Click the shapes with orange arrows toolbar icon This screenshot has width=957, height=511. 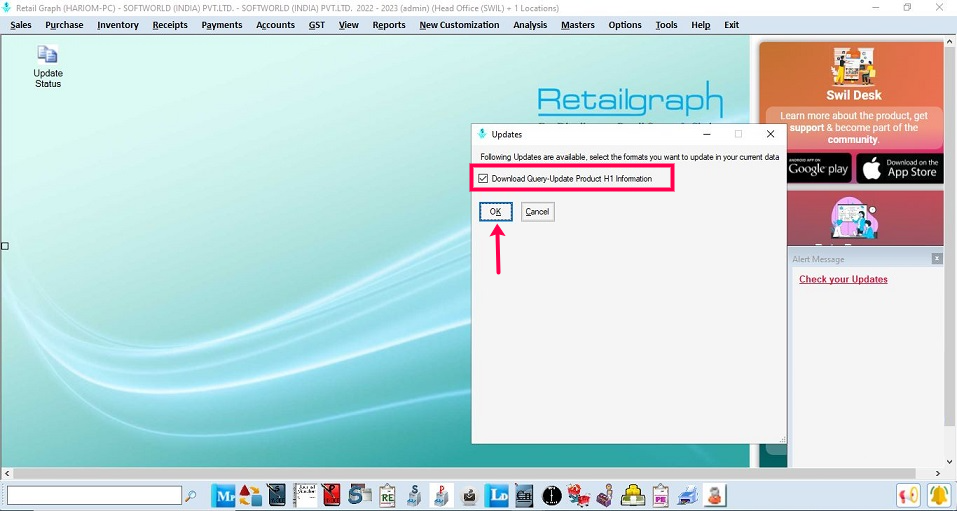(x=250, y=495)
